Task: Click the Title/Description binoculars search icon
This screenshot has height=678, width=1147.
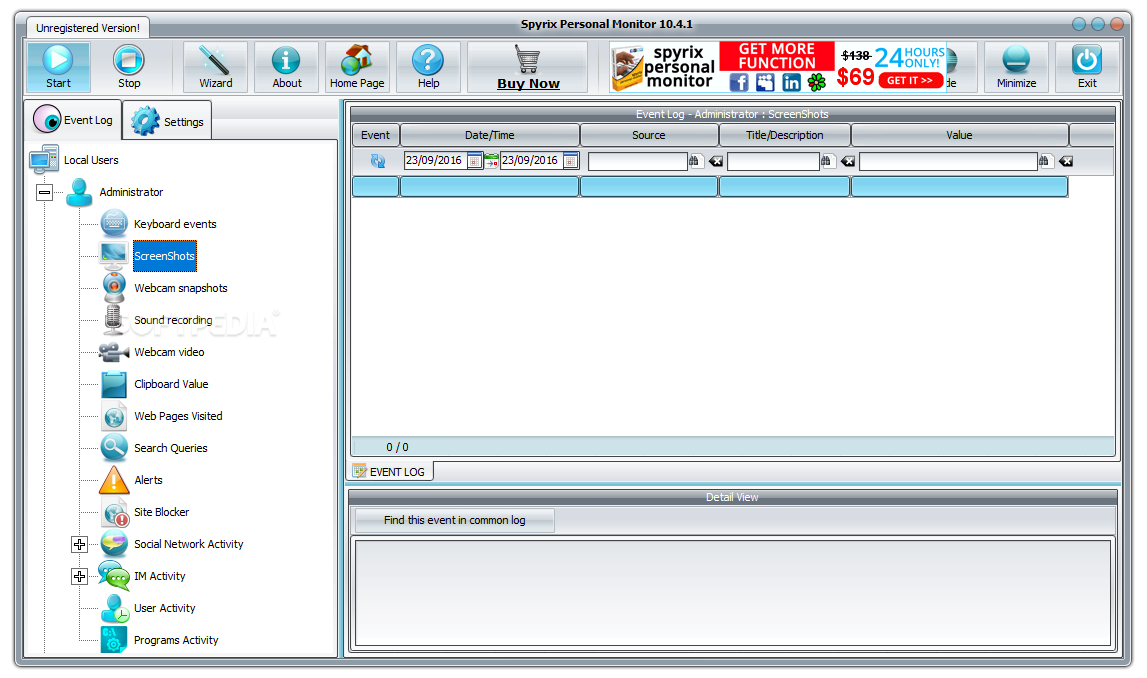Action: point(827,161)
